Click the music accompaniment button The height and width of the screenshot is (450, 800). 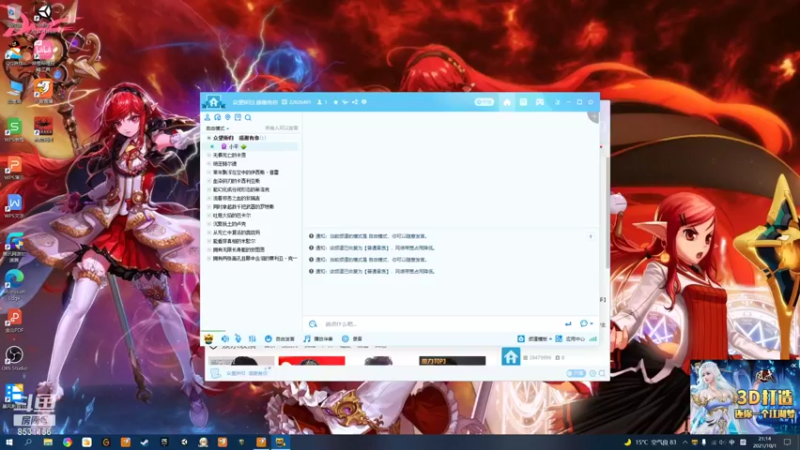click(318, 339)
